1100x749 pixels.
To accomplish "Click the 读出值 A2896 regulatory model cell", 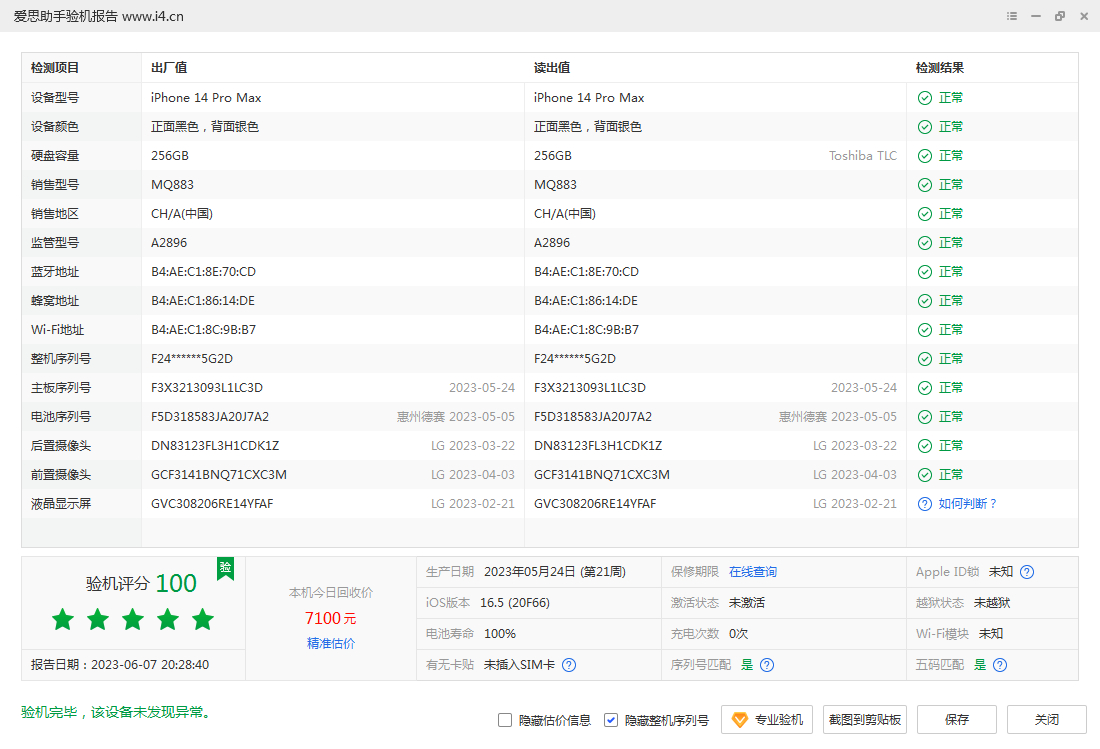I will coord(552,243).
